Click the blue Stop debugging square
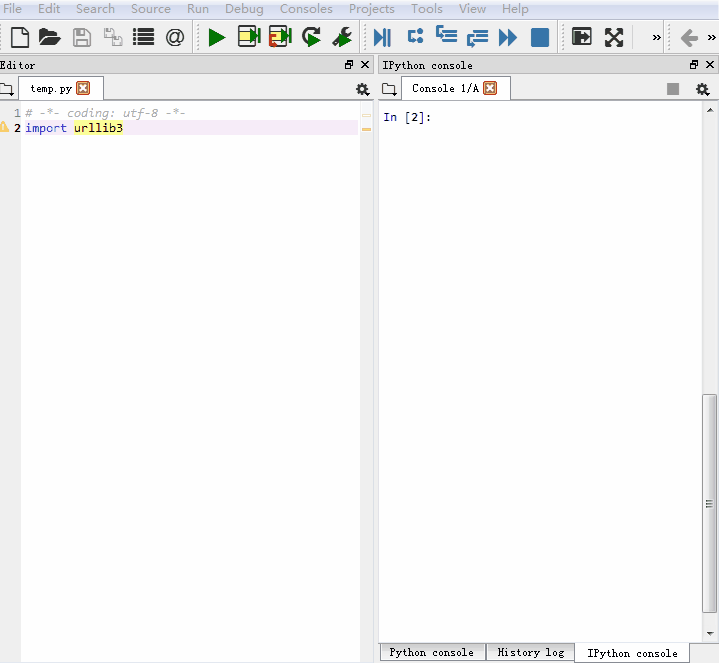The height and width of the screenshot is (663, 719). [x=540, y=38]
